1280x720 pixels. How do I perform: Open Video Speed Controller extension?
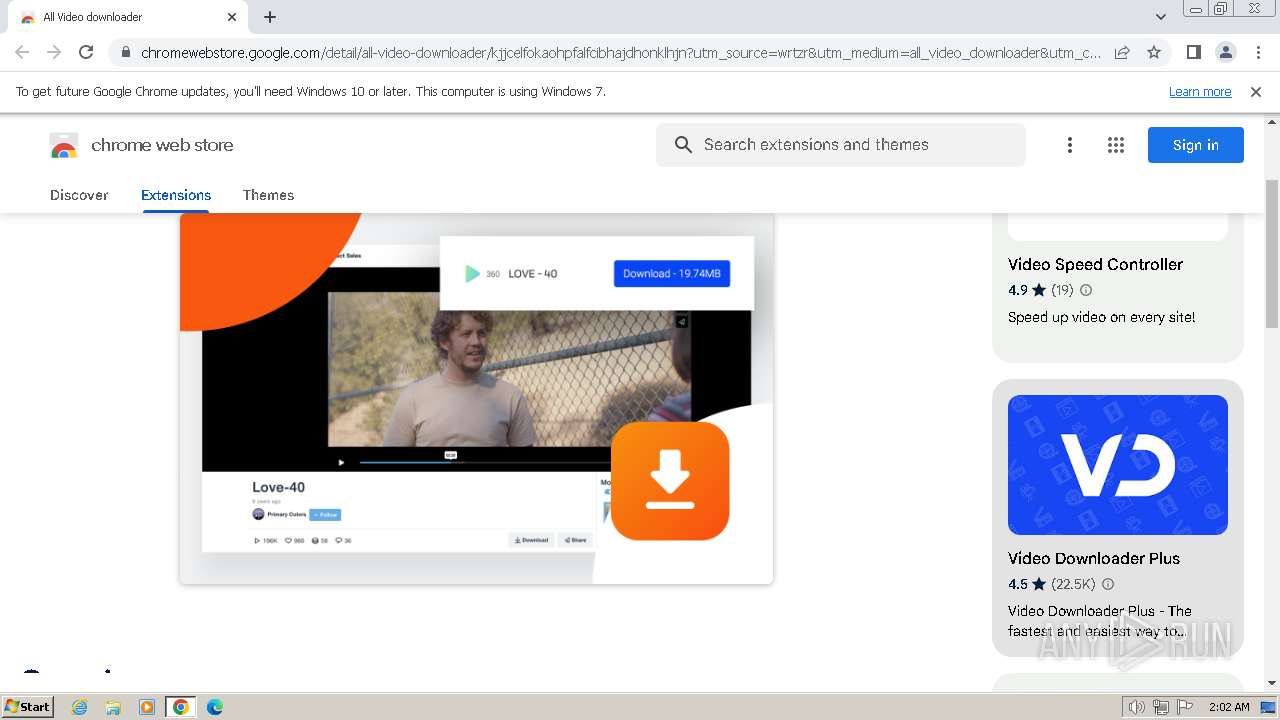coord(1095,264)
